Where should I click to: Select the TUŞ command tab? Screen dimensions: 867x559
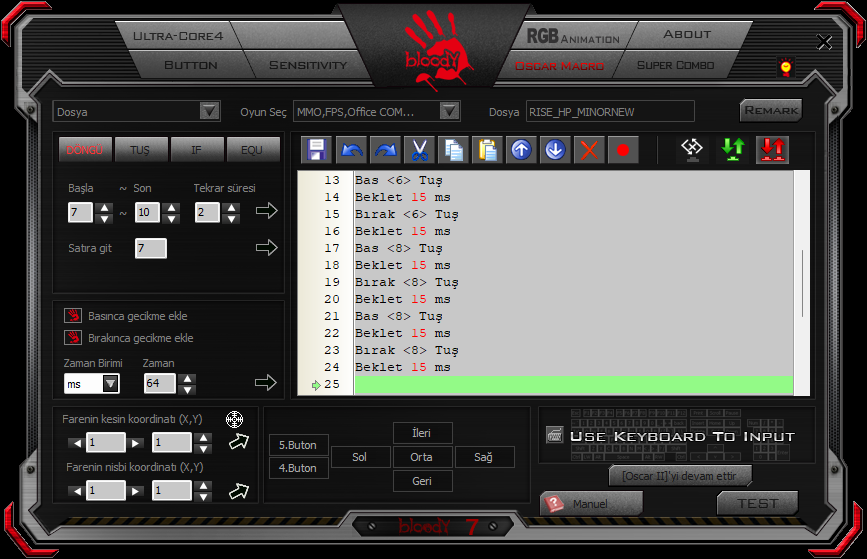pos(140,150)
